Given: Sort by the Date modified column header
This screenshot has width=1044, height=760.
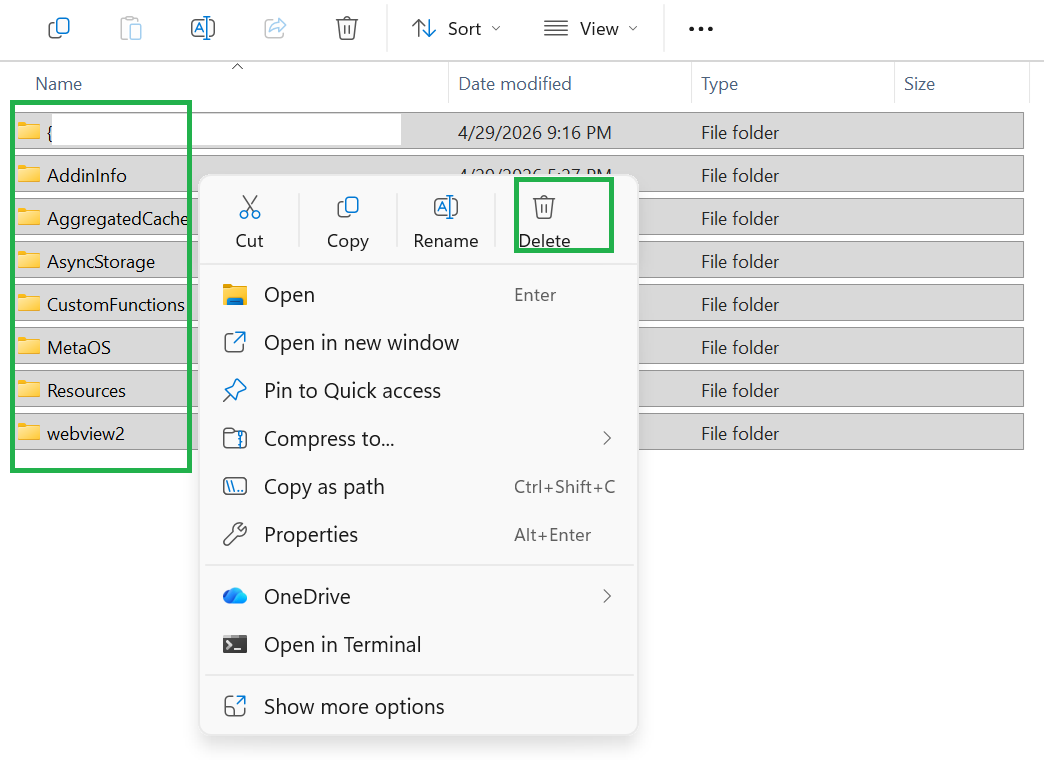Looking at the screenshot, I should coord(515,84).
